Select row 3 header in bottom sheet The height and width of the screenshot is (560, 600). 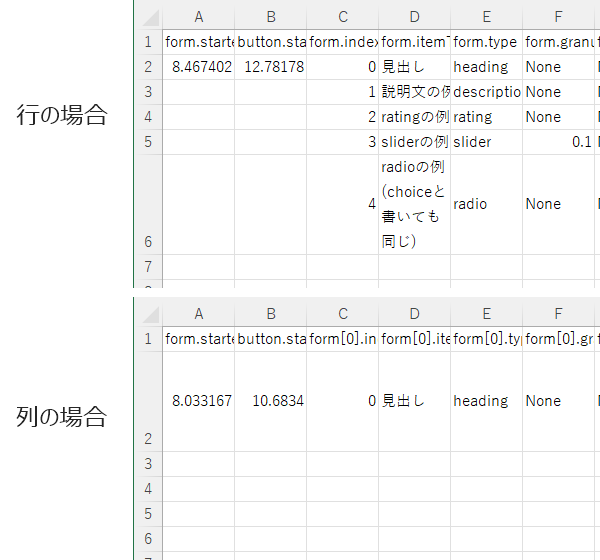click(x=148, y=464)
